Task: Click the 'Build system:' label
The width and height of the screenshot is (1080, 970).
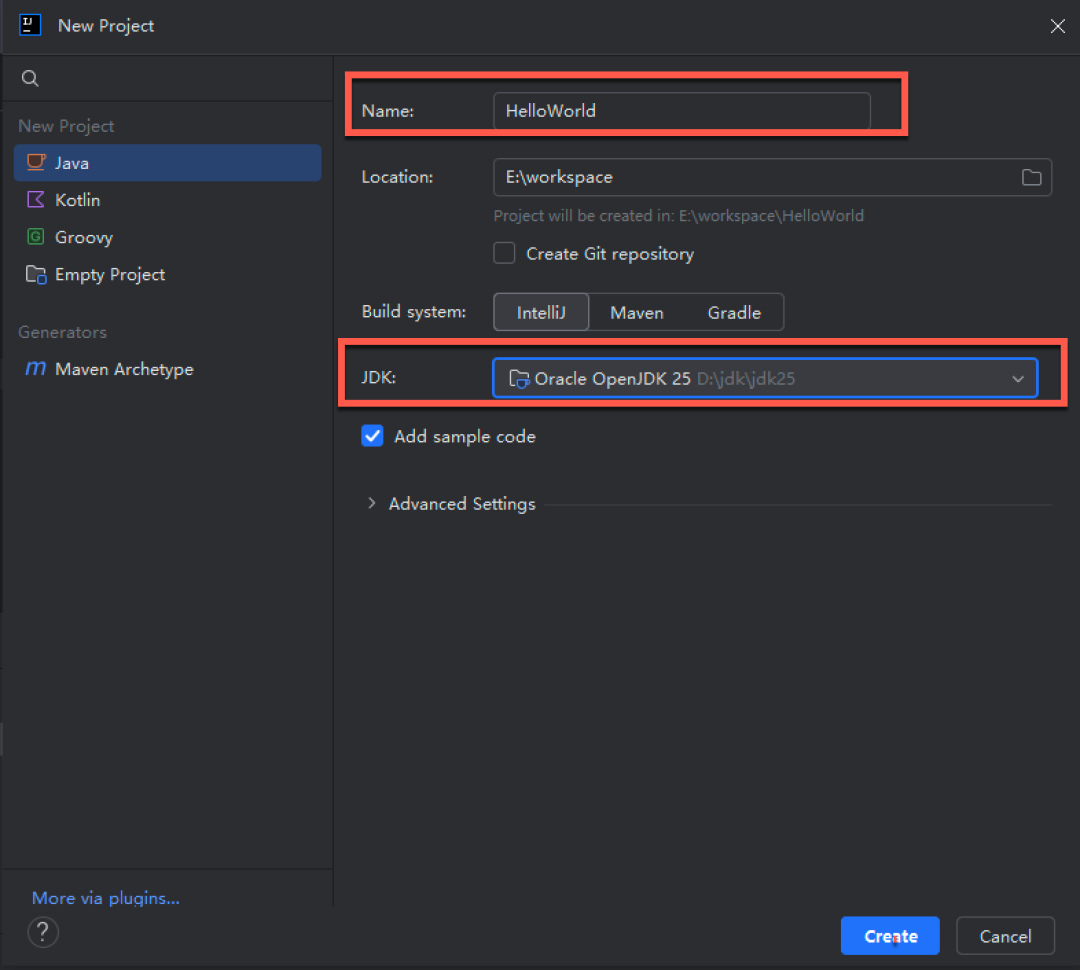Action: pos(414,311)
